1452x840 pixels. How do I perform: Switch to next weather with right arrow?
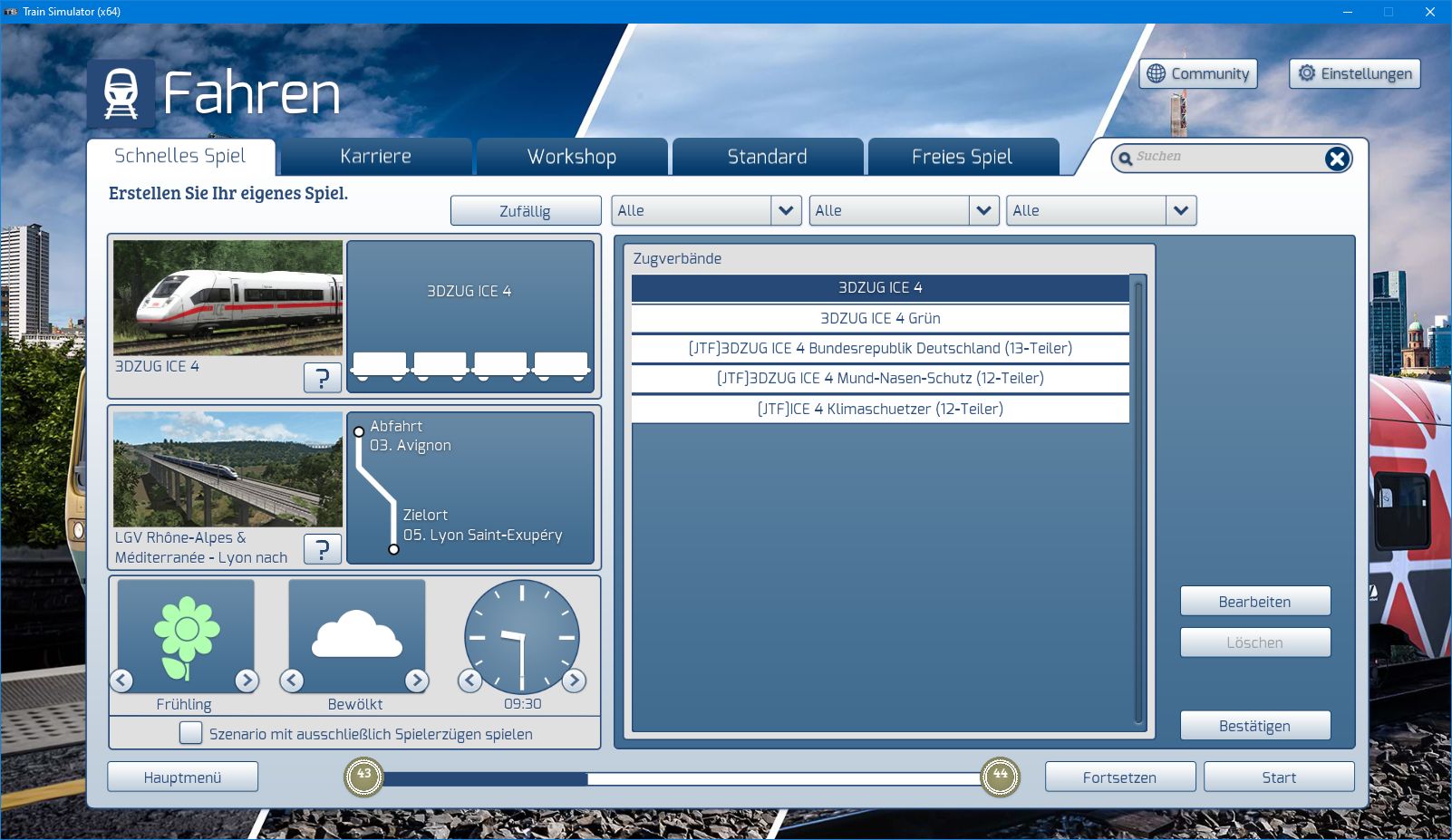(416, 681)
